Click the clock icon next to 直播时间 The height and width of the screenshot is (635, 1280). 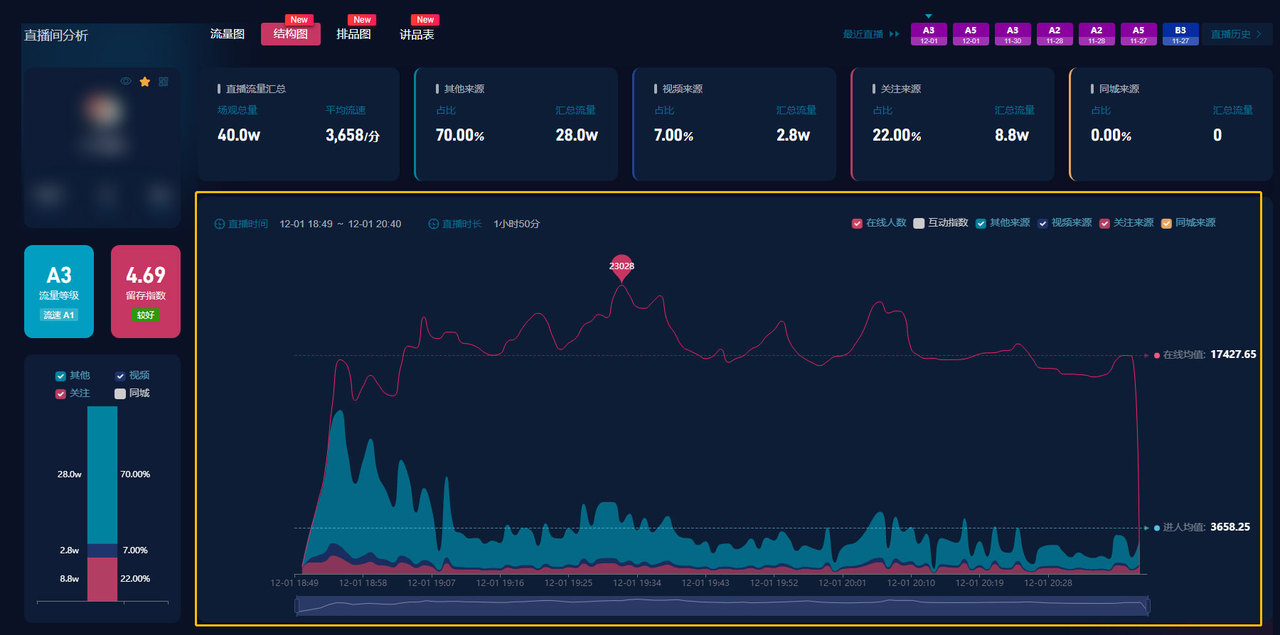click(219, 224)
